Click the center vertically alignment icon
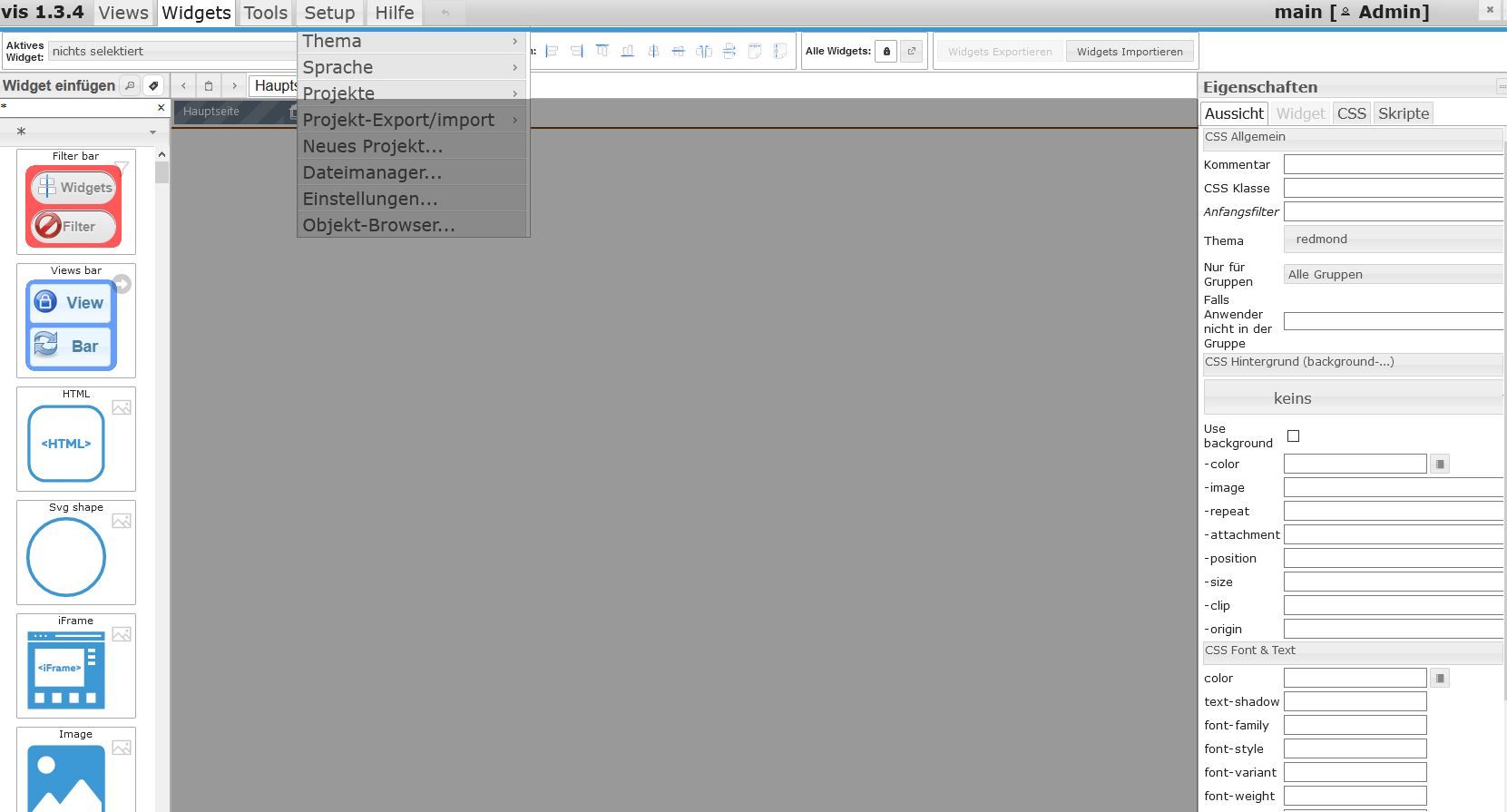 click(679, 52)
